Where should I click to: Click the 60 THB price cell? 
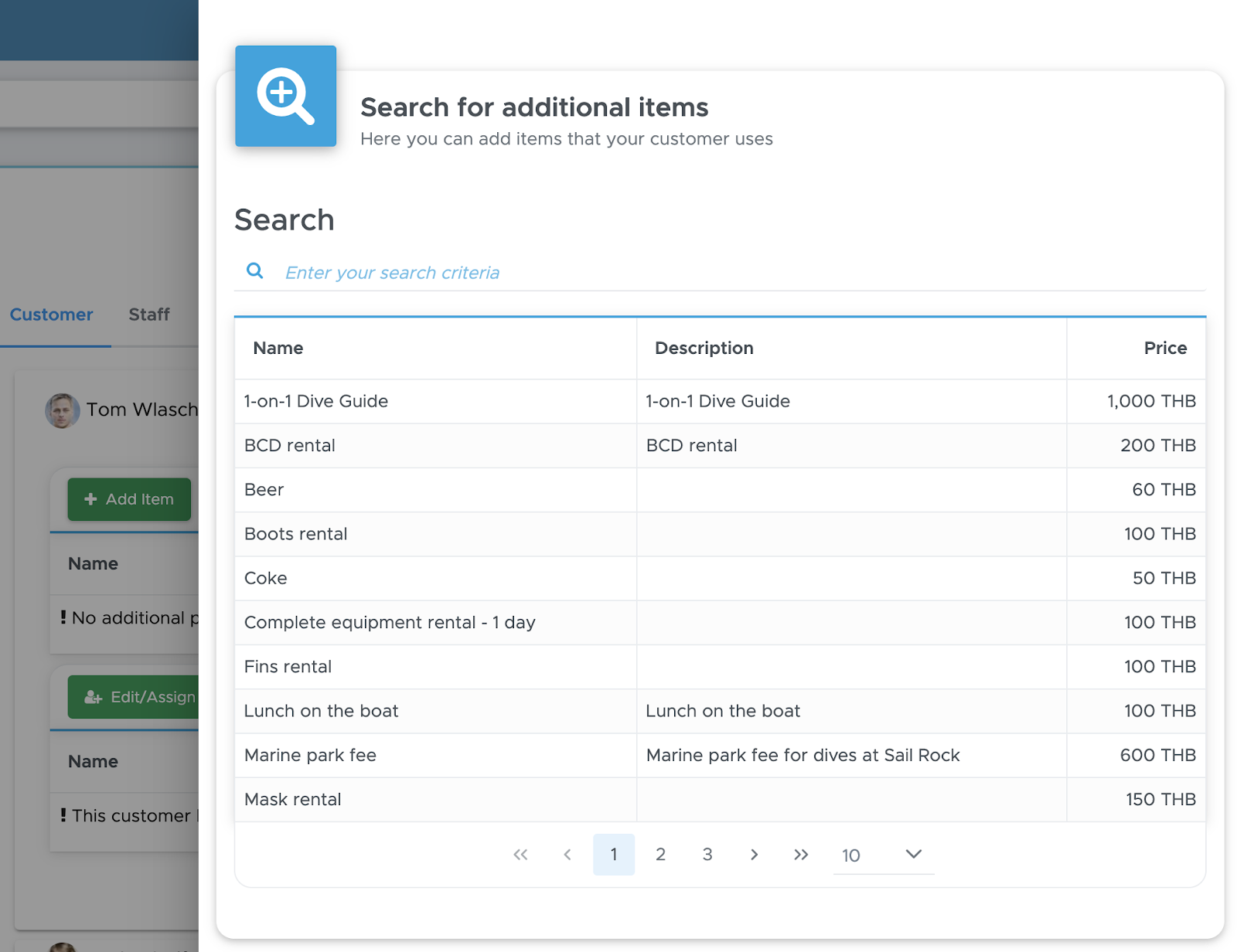point(1136,490)
